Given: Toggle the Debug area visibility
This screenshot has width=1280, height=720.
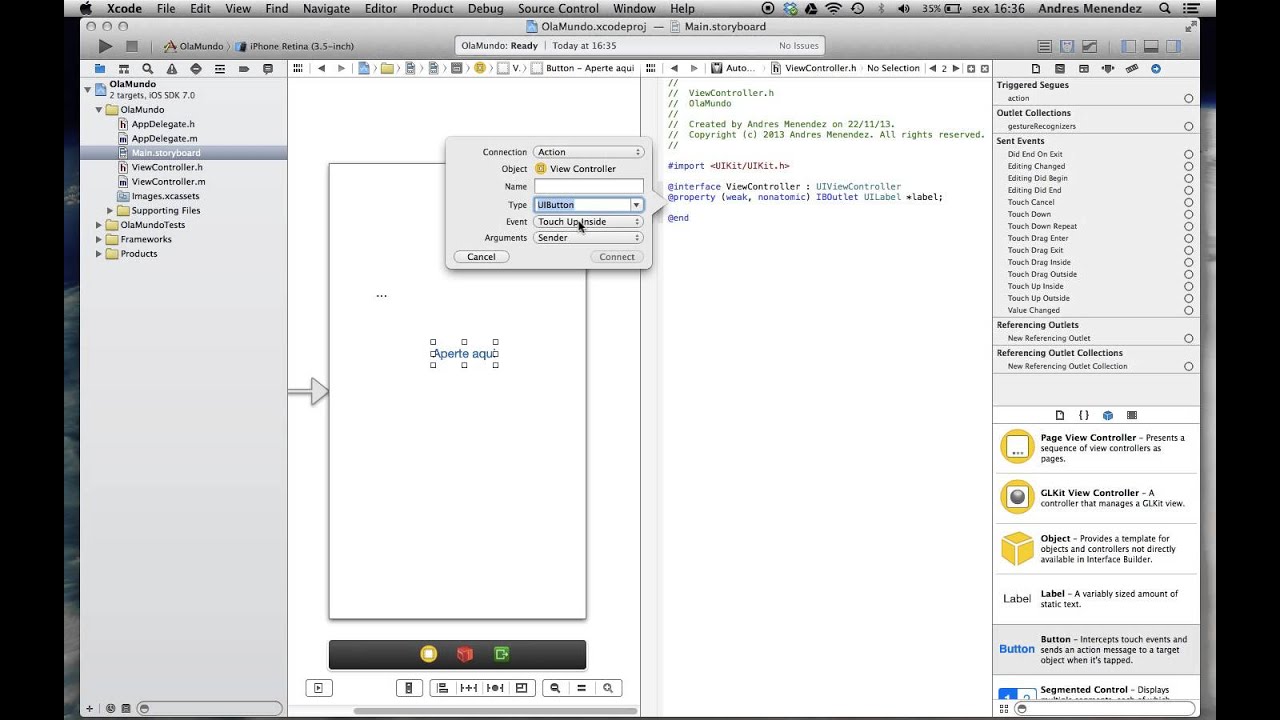Looking at the screenshot, I should tap(1151, 46).
